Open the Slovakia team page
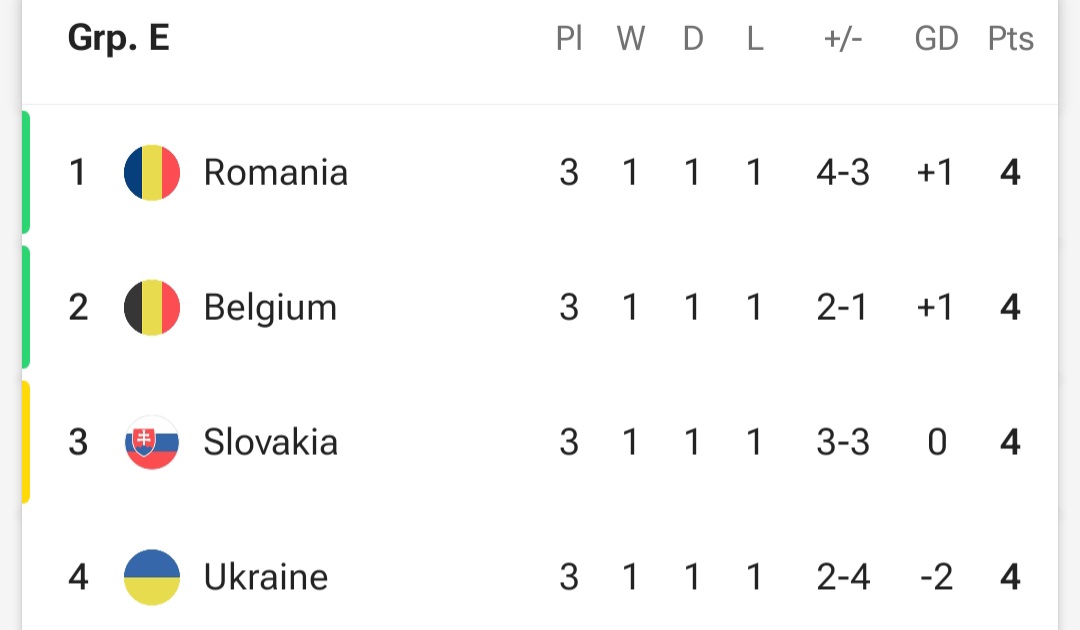Viewport: 1080px width, 630px height. tap(271, 442)
